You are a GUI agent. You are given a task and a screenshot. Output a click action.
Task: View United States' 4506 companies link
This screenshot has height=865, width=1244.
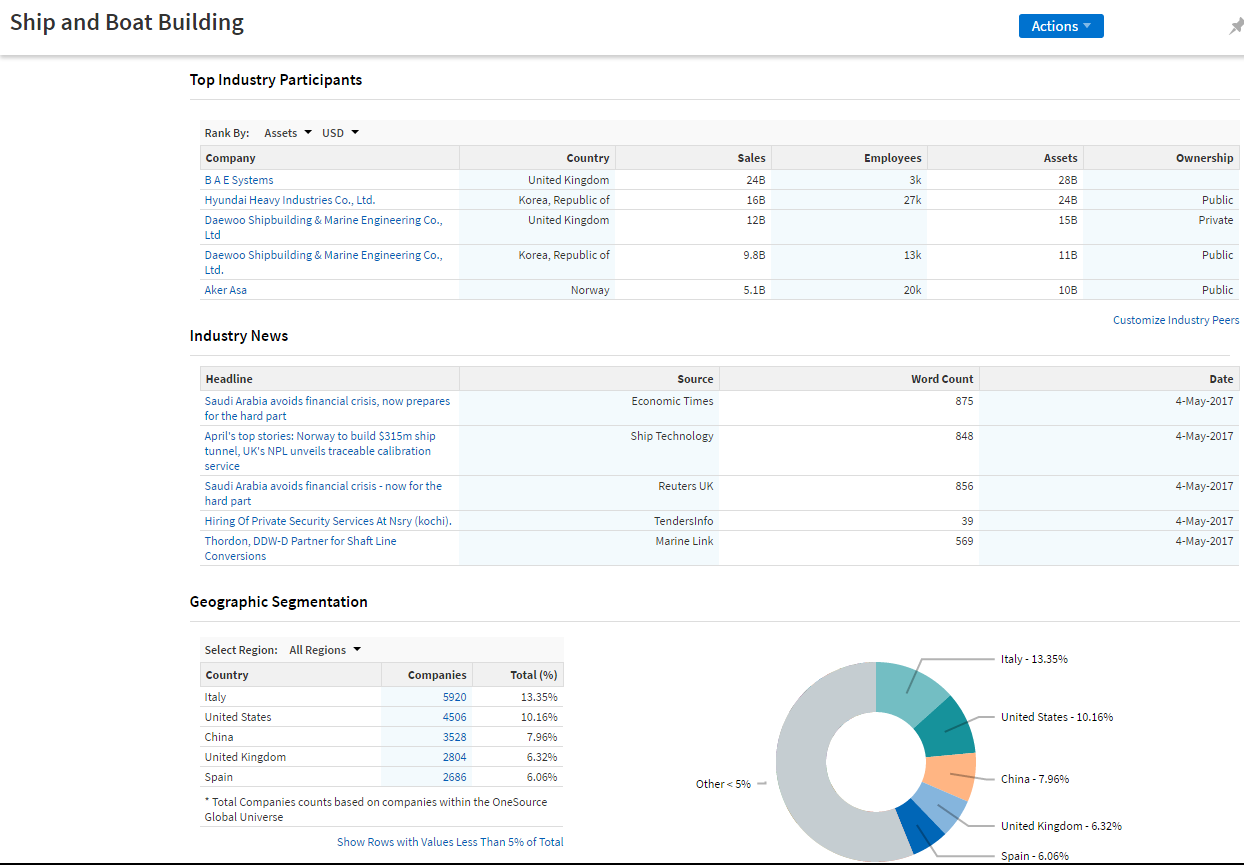[x=455, y=717]
